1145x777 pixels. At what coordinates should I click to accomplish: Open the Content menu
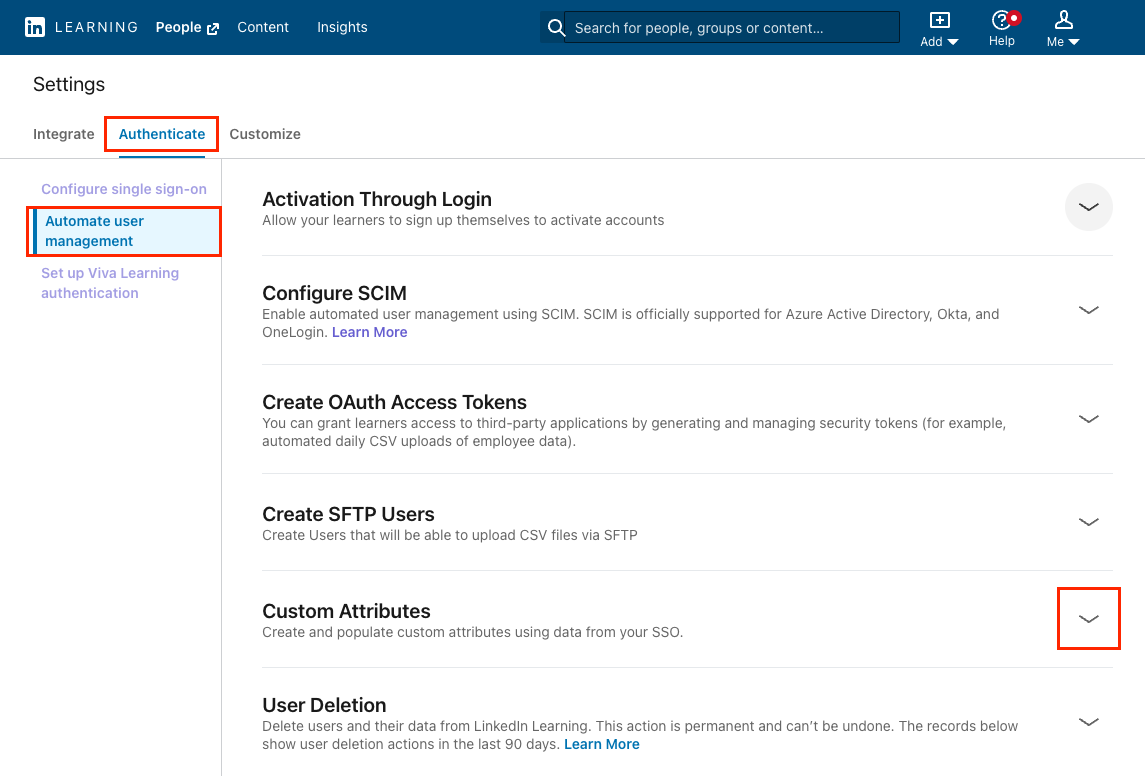(262, 27)
